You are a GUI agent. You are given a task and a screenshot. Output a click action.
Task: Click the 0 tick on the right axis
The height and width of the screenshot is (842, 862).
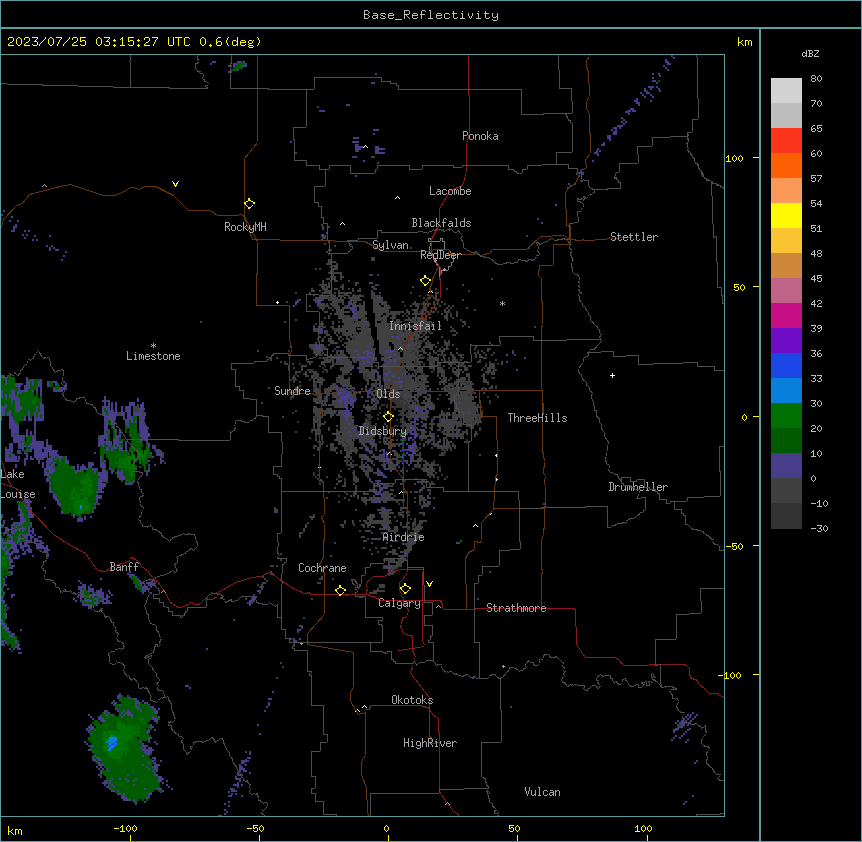[x=744, y=417]
